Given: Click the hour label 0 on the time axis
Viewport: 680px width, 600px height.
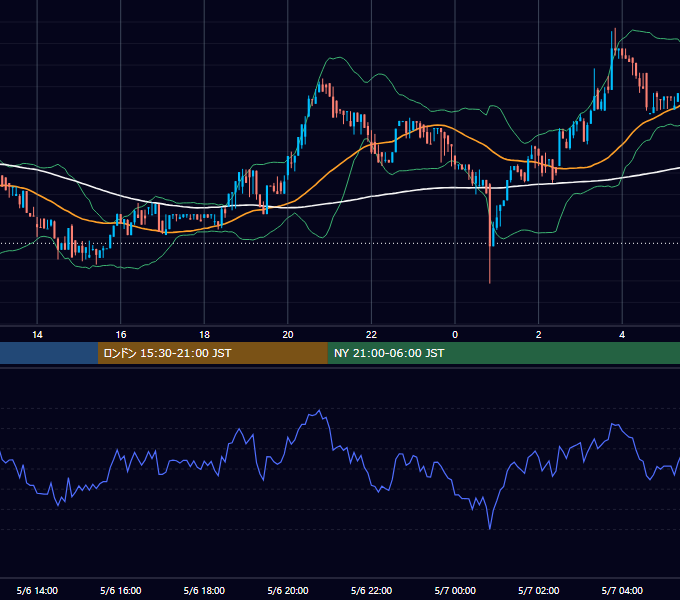Looking at the screenshot, I should pos(455,335).
